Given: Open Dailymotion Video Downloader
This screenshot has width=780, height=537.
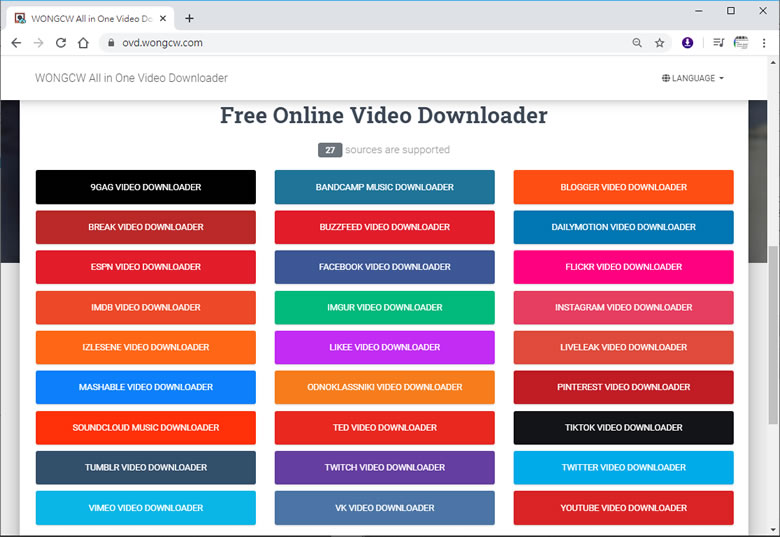Looking at the screenshot, I should (623, 227).
